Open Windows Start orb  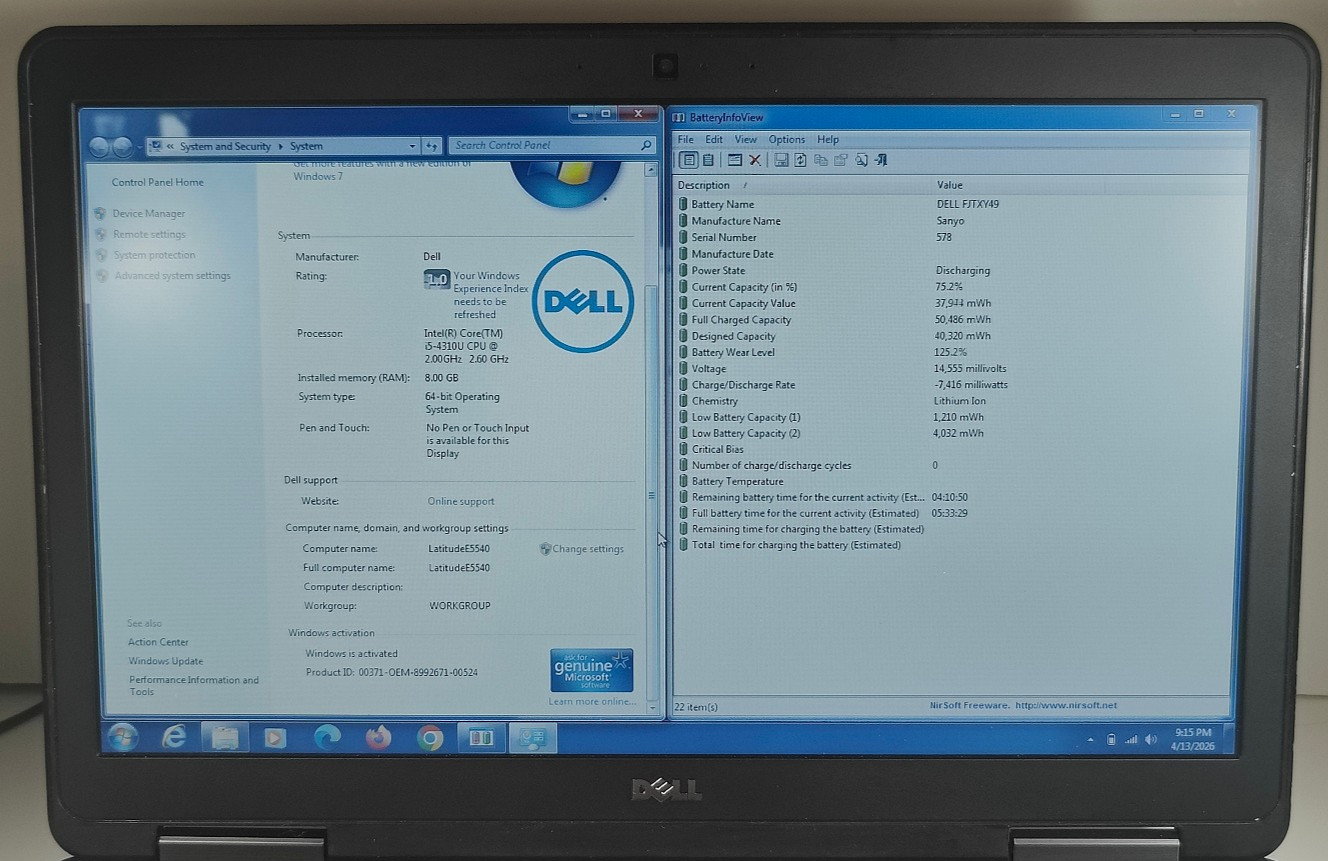(123, 737)
